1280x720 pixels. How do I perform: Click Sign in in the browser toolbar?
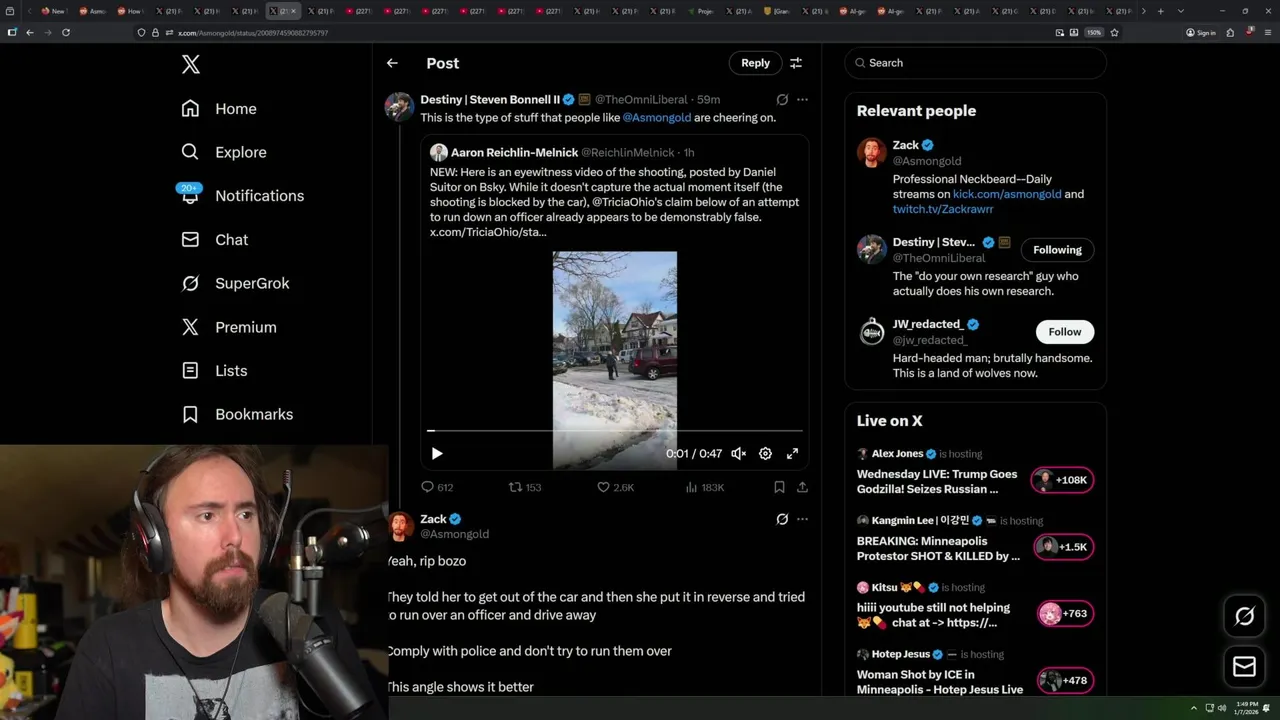(1201, 32)
